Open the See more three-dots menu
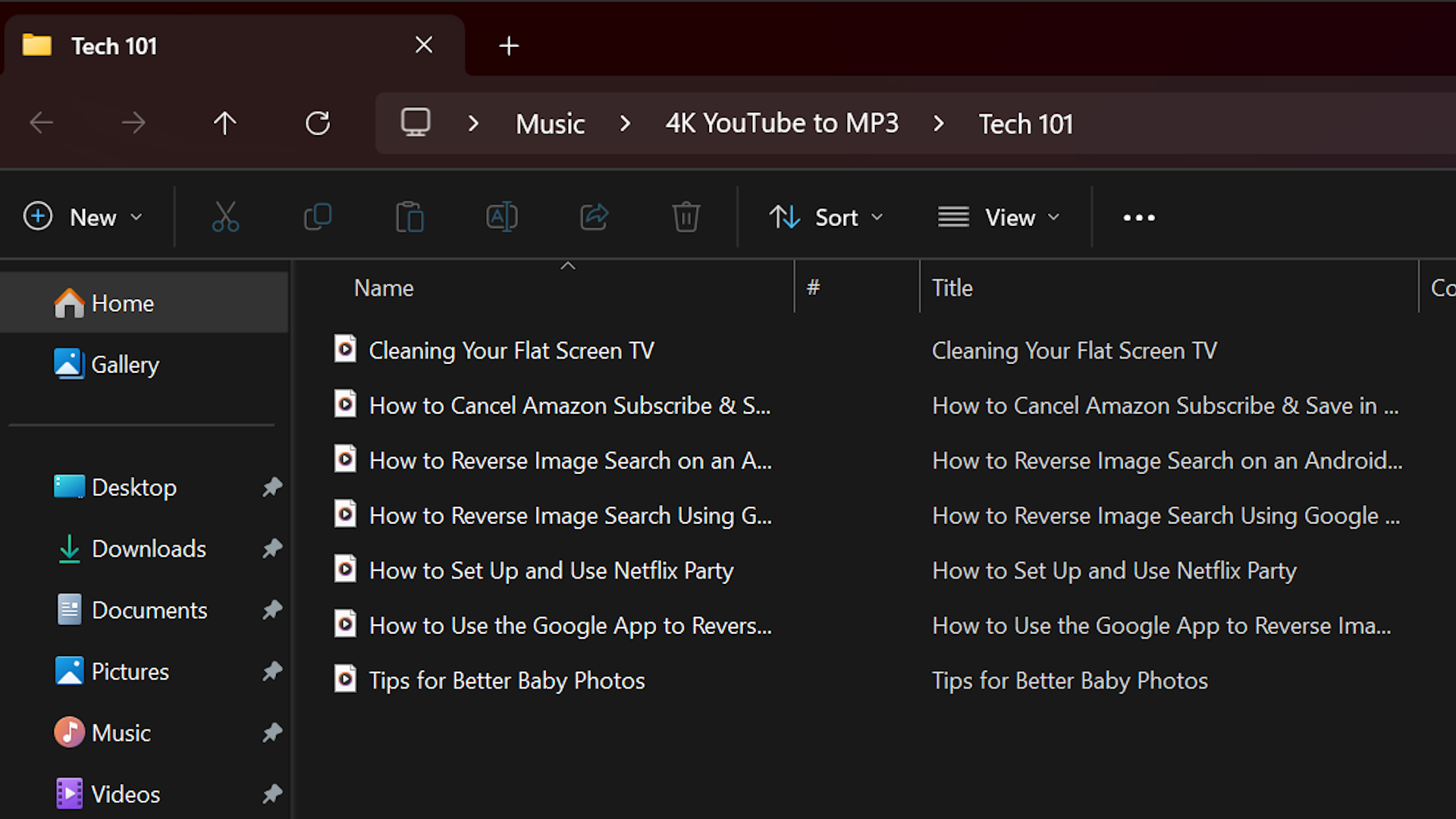Screen dimensions: 1456x819 1139,218
